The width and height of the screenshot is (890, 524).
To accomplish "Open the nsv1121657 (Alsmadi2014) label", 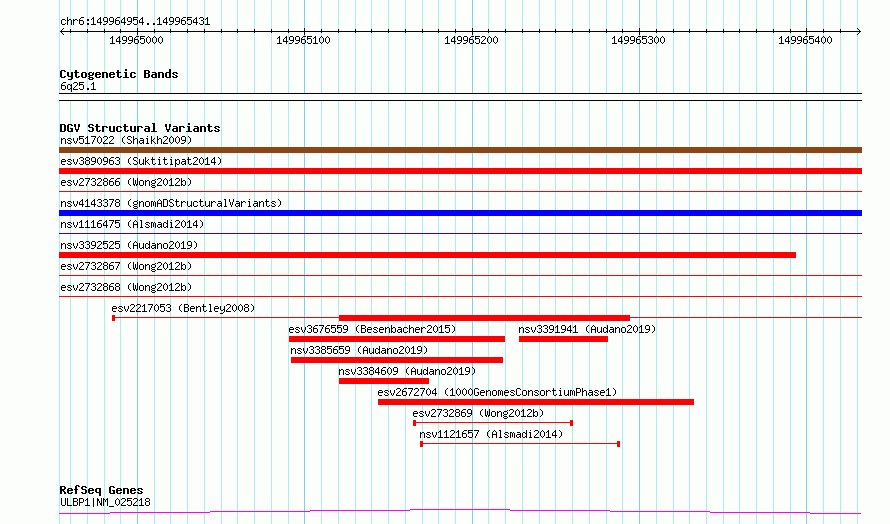I will (491, 434).
